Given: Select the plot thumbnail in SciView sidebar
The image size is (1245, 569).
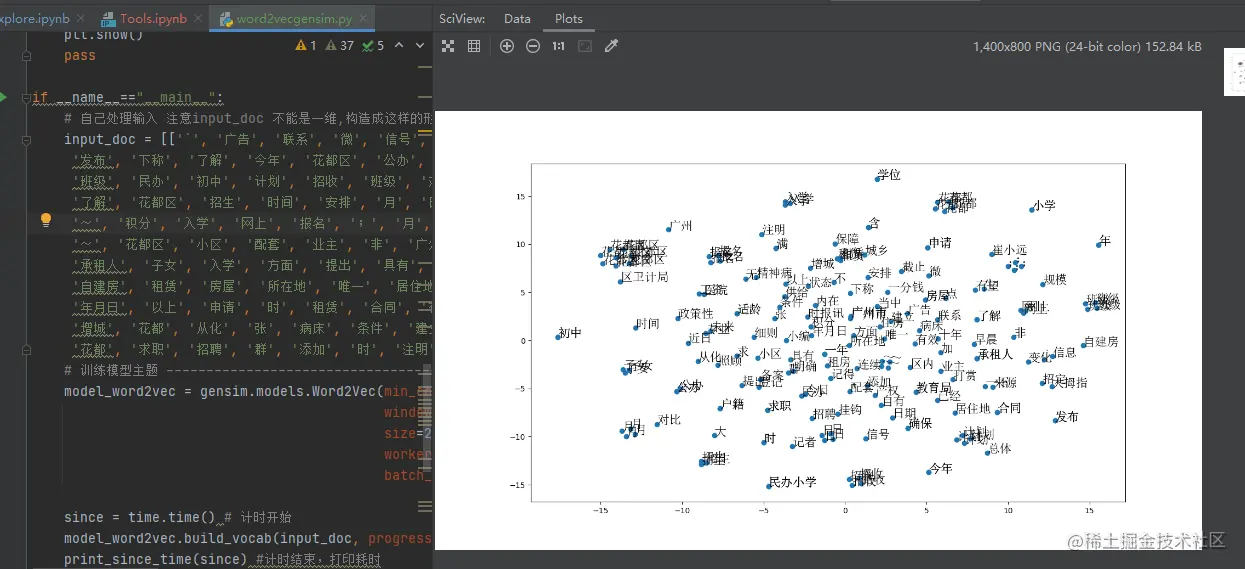Looking at the screenshot, I should tap(1234, 73).
